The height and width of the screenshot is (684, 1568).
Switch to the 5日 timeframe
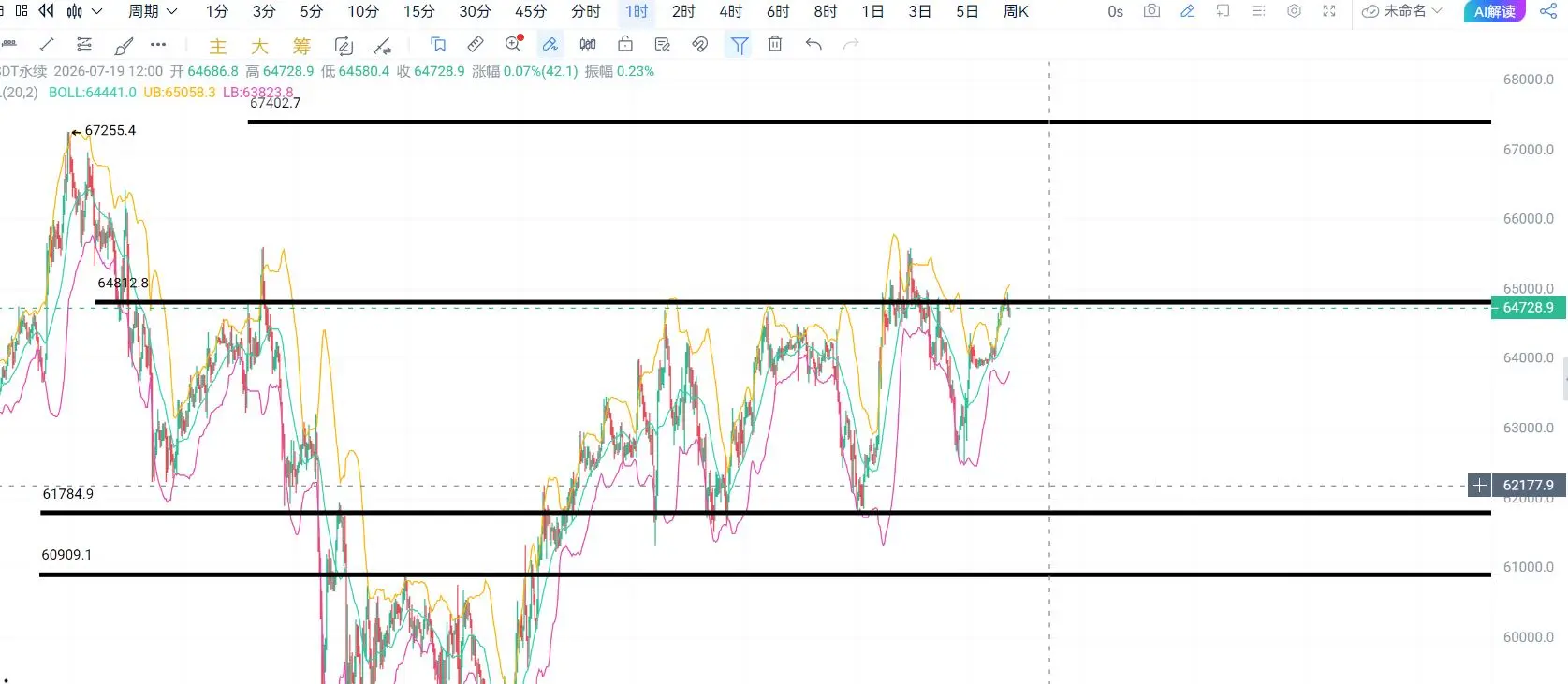[x=967, y=11]
